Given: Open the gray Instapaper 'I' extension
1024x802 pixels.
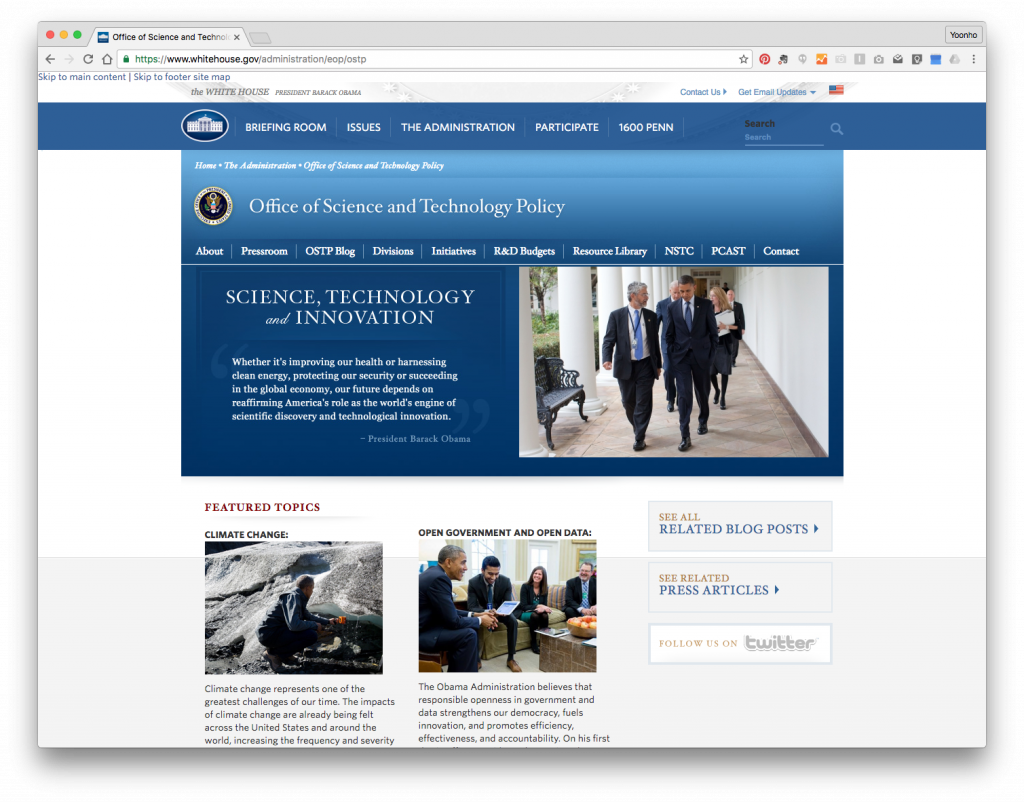Looking at the screenshot, I should click(x=859, y=59).
